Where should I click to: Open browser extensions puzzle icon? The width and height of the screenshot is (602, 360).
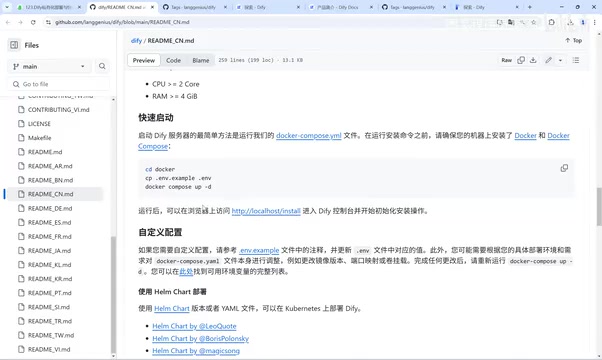552,22
